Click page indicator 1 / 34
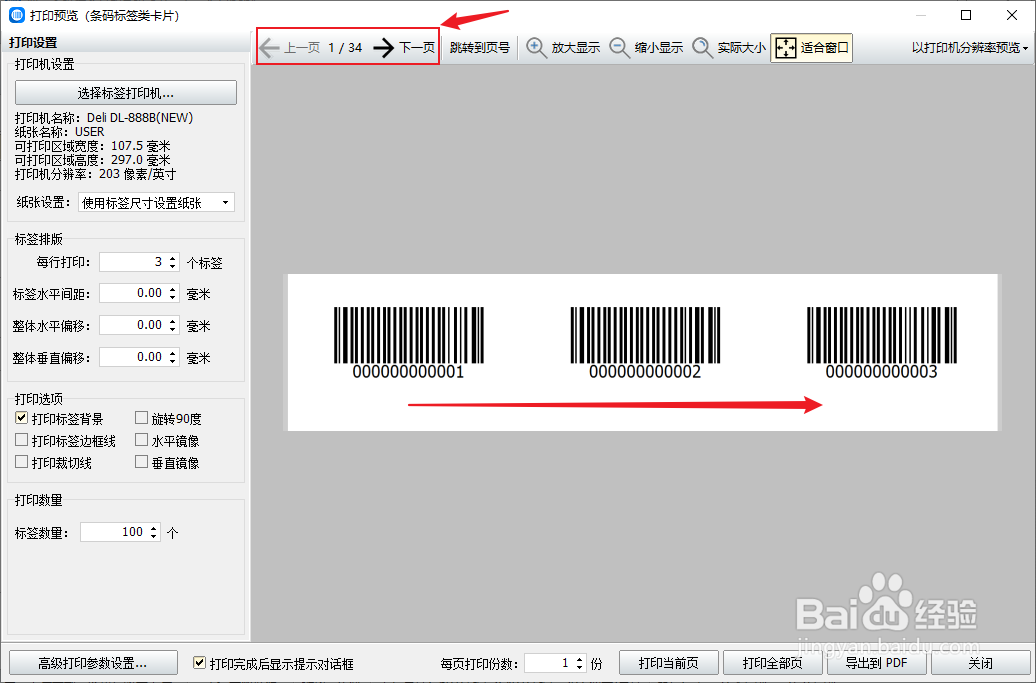Image resolution: width=1036 pixels, height=683 pixels. click(345, 48)
